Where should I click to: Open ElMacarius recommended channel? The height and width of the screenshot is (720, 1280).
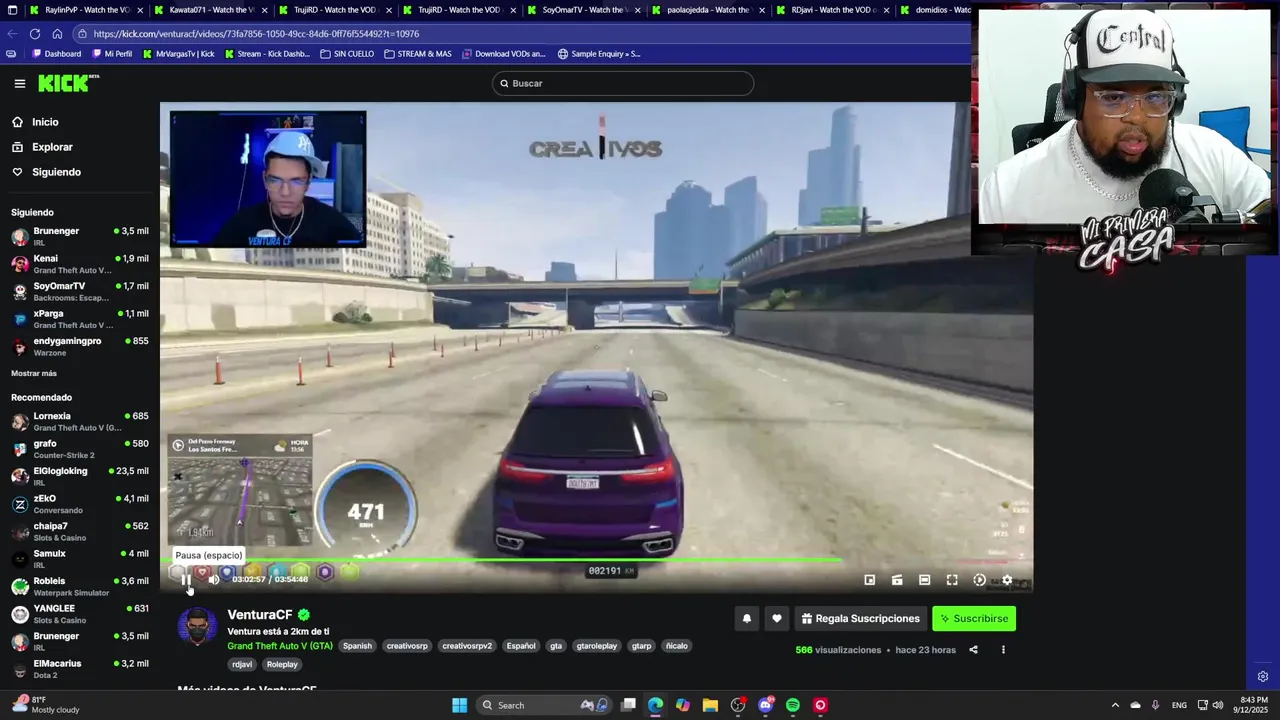(80, 669)
